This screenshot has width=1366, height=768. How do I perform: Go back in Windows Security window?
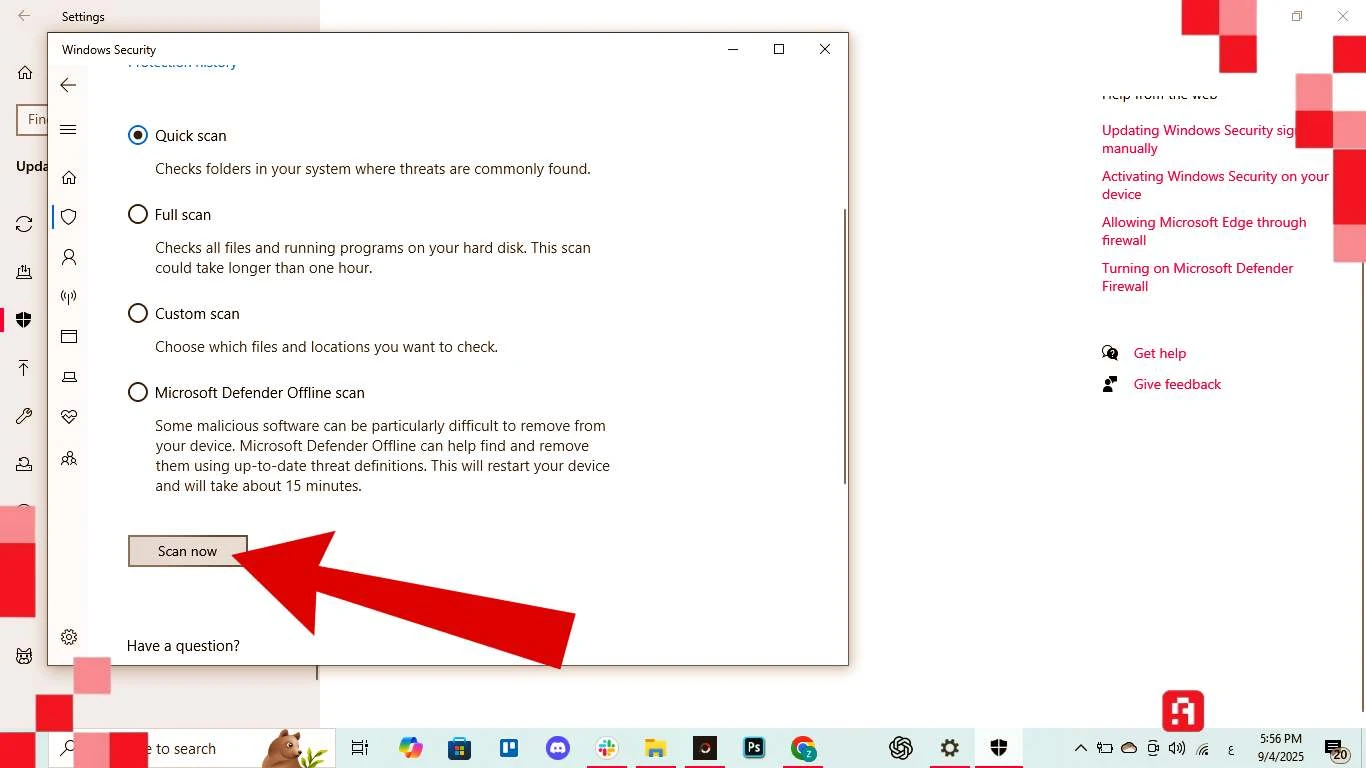[x=68, y=85]
